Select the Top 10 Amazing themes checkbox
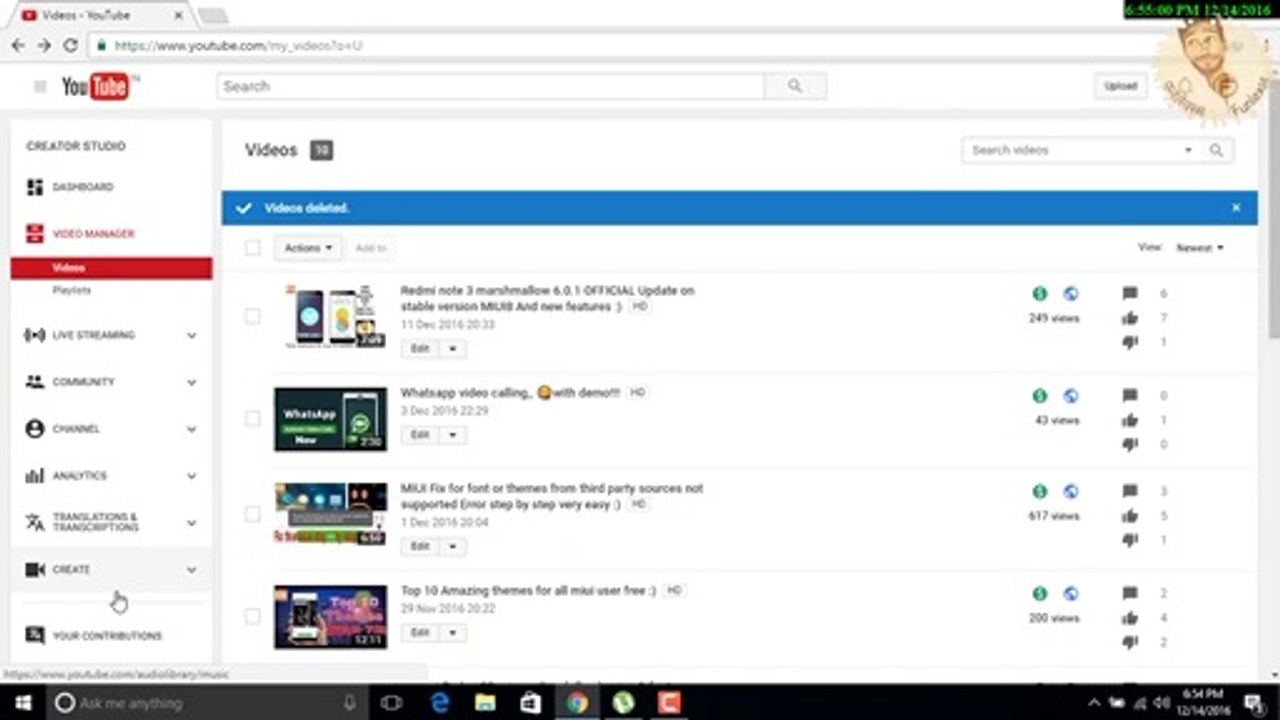 [x=252, y=616]
